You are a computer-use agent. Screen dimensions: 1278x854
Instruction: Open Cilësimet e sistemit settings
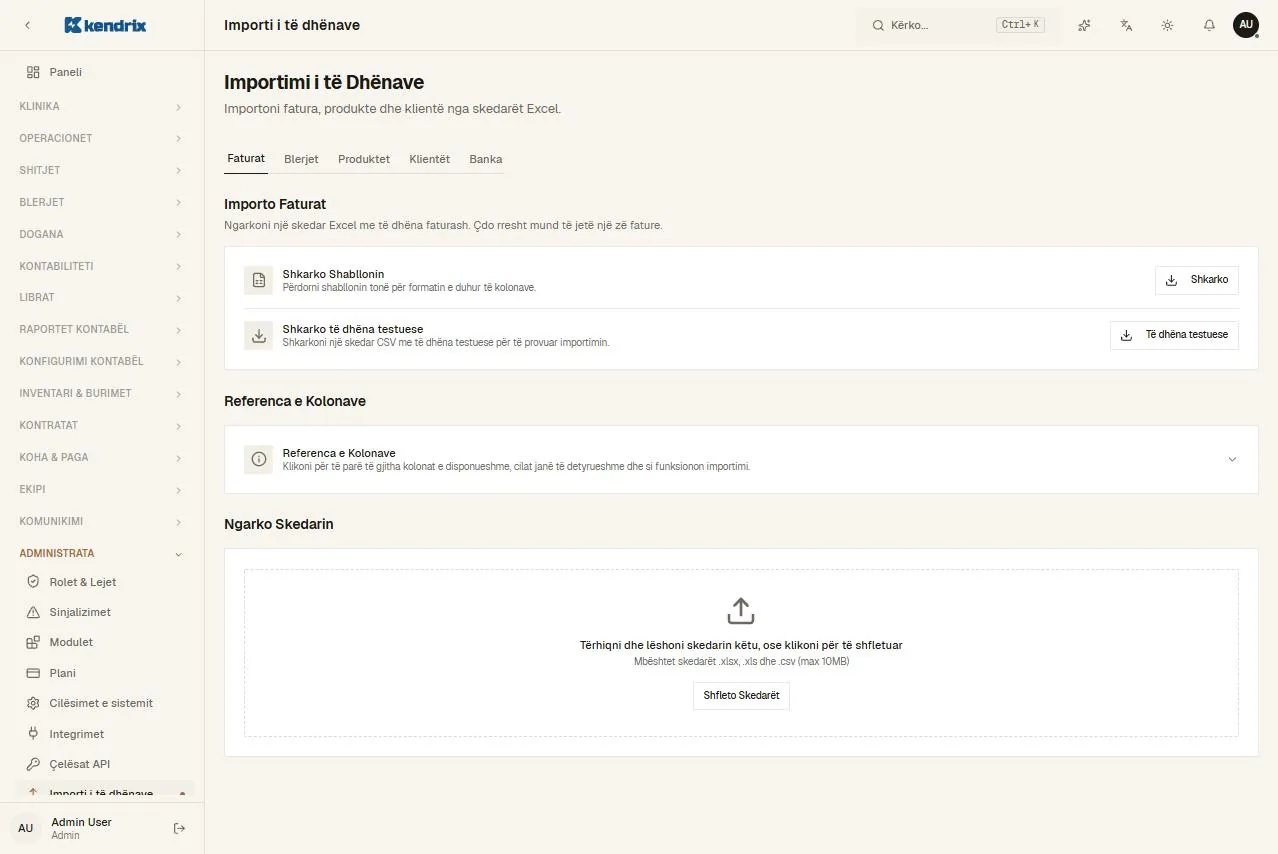tap(102, 703)
